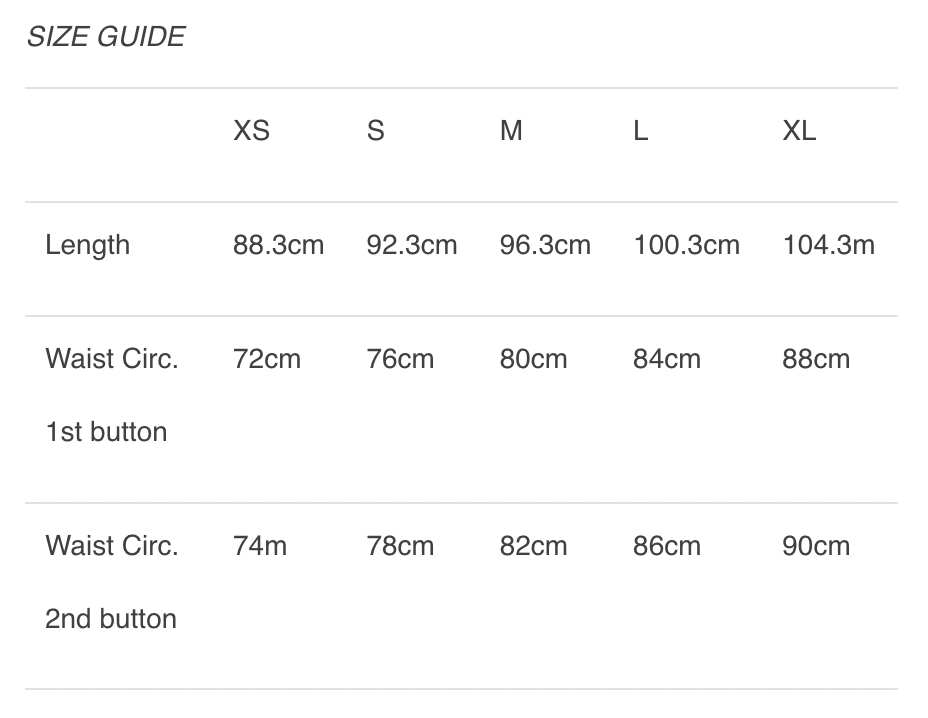Image resolution: width=928 pixels, height=718 pixels.
Task: Click the 104.3m length value
Action: point(829,245)
